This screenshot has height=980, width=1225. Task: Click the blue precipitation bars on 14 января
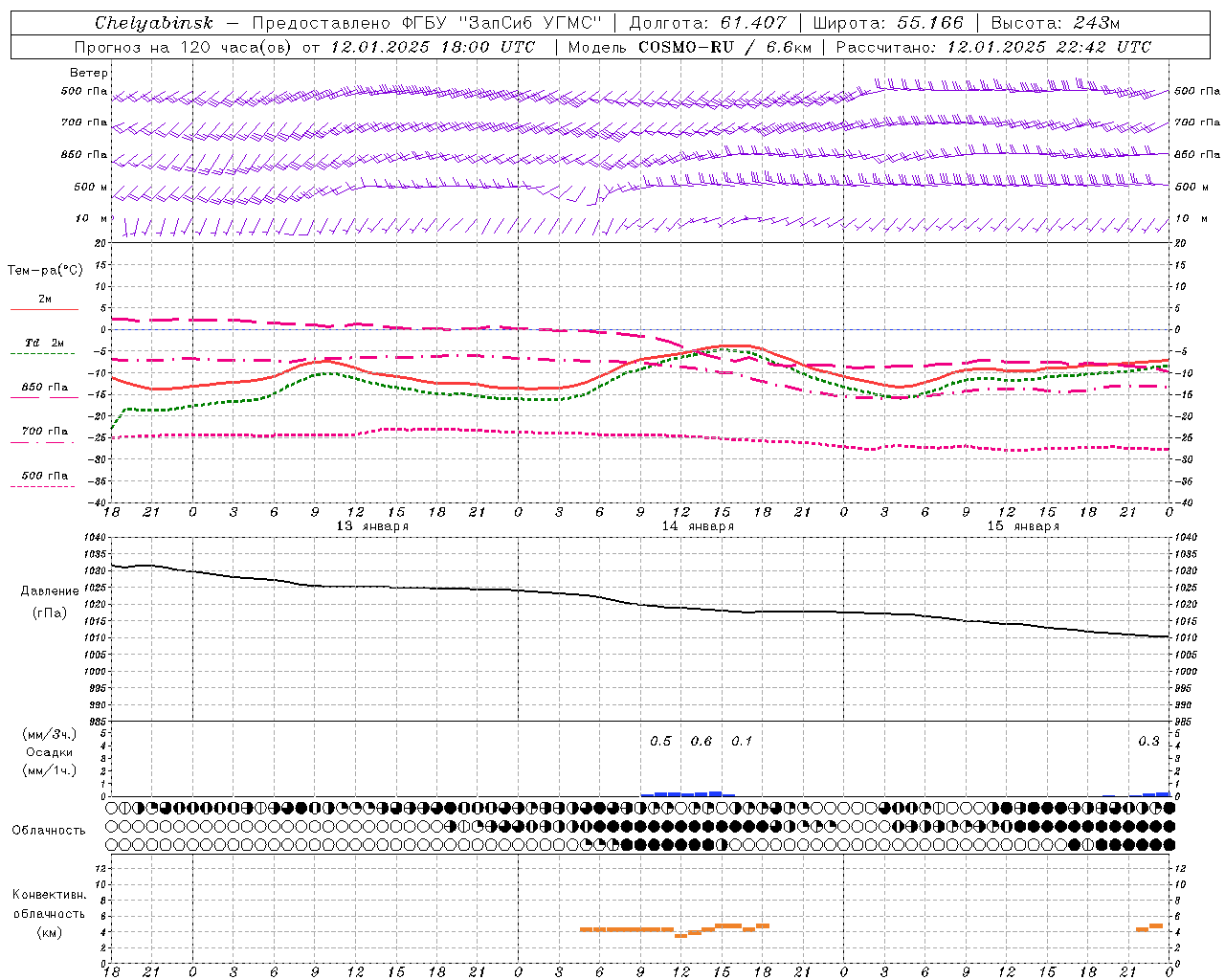(x=688, y=793)
